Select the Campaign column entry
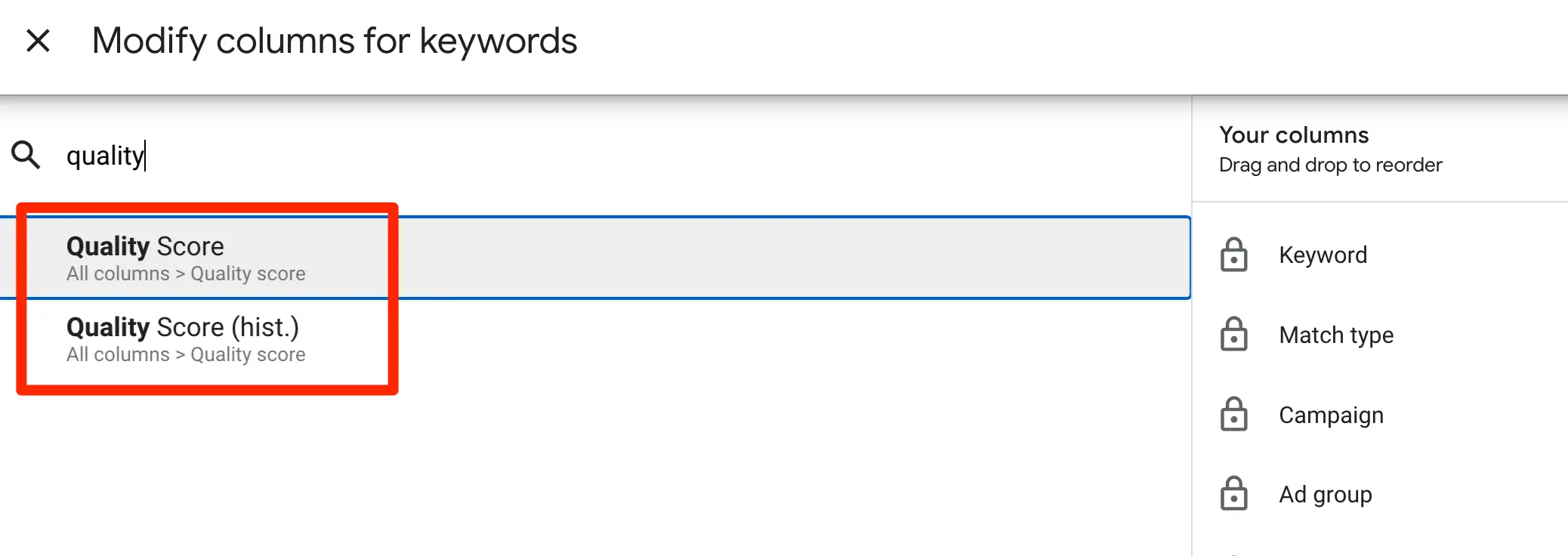Viewport: 1568px width, 556px height. click(1331, 415)
